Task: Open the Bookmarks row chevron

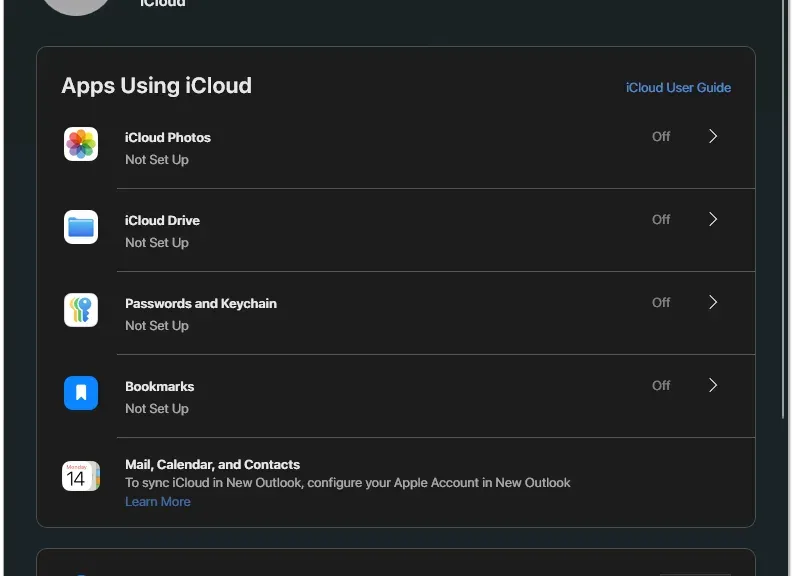Action: click(713, 385)
